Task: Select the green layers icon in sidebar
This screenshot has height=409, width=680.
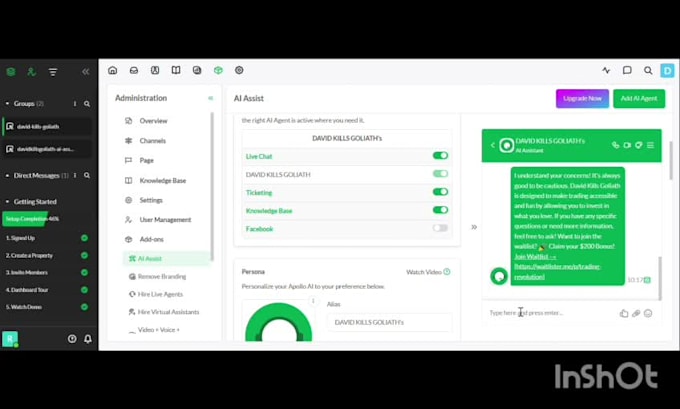Action: 11,72
